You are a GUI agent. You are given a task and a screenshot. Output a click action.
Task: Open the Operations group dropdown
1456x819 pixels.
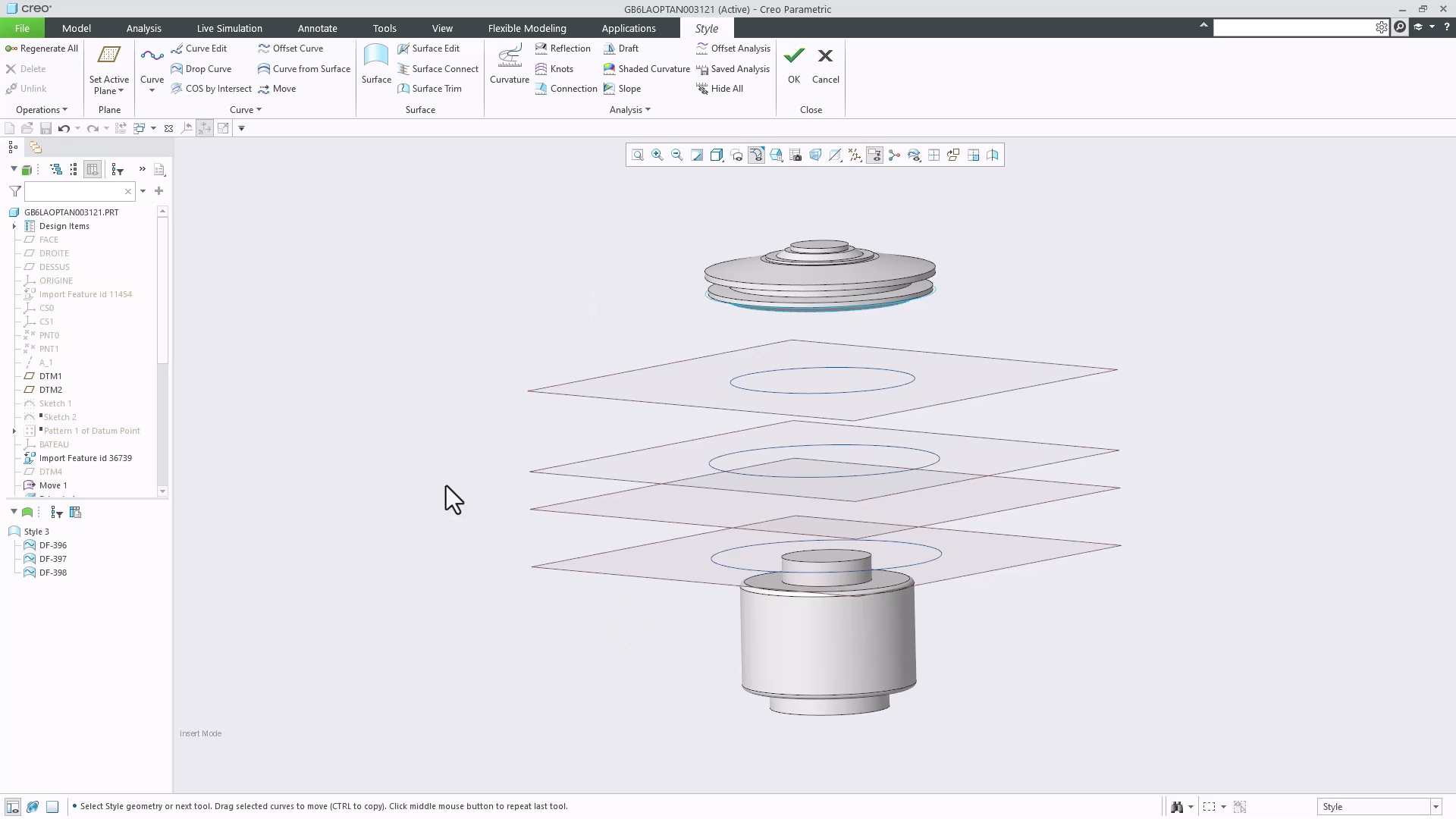tap(42, 110)
